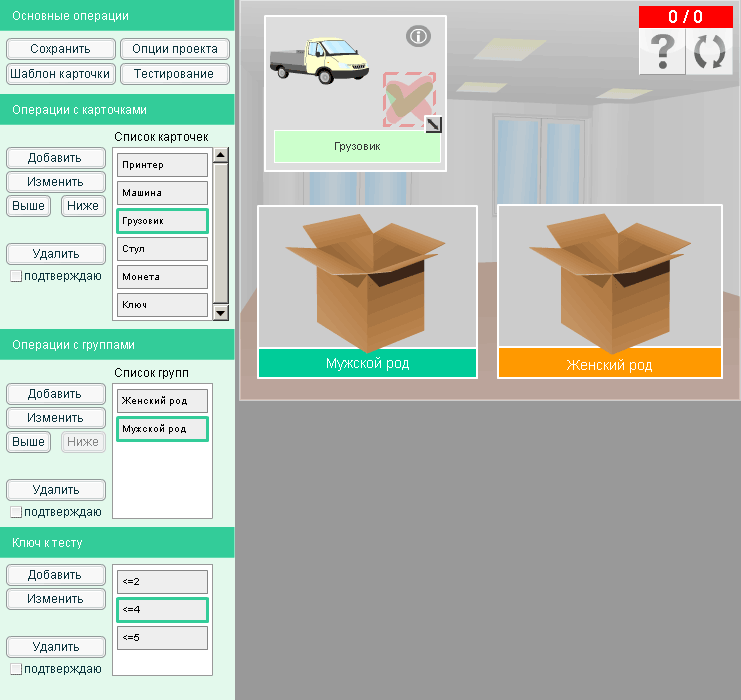Check подтверждаю under group delete
Viewport: 741px width, 700px height.
point(16,512)
